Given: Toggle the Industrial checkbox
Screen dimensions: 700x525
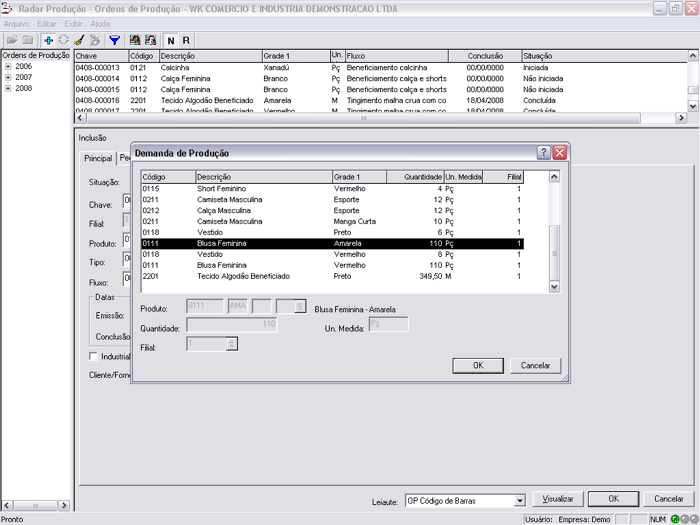Looking at the screenshot, I should pyautogui.click(x=94, y=356).
